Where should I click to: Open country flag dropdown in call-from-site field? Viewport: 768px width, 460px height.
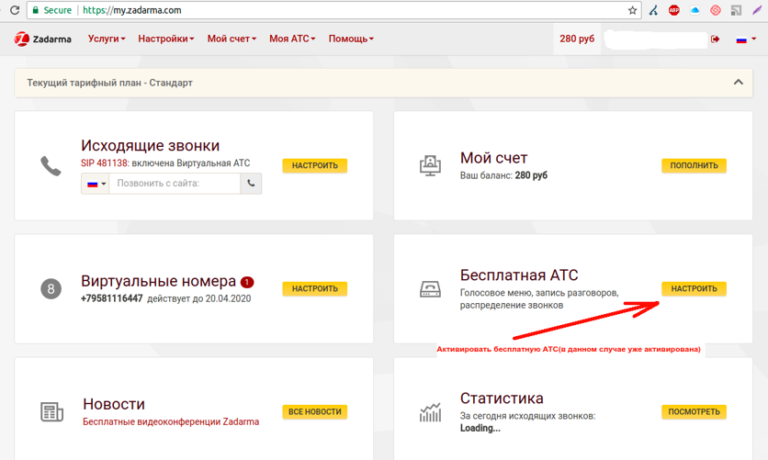(x=96, y=183)
